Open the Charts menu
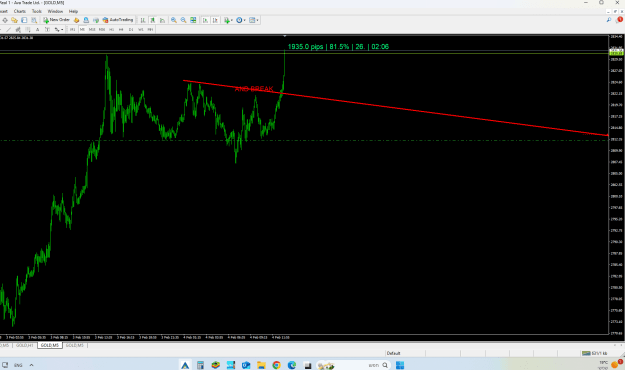This screenshot has width=625, height=370. (x=20, y=11)
